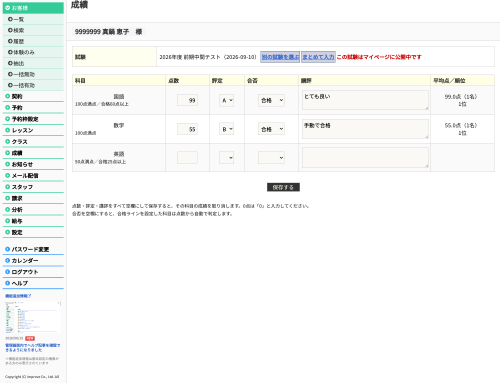
Task: Click the blue icon beside ログアウト
Action: tap(8, 272)
